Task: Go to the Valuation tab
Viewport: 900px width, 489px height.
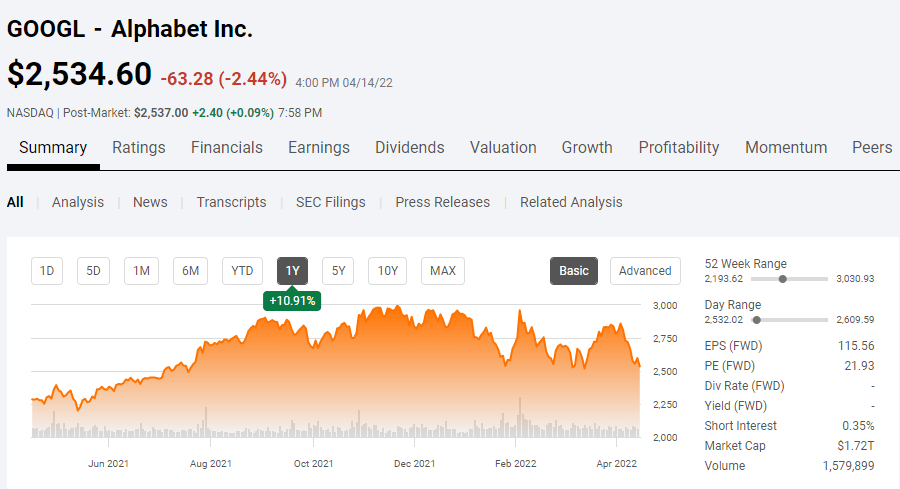Action: (x=503, y=148)
